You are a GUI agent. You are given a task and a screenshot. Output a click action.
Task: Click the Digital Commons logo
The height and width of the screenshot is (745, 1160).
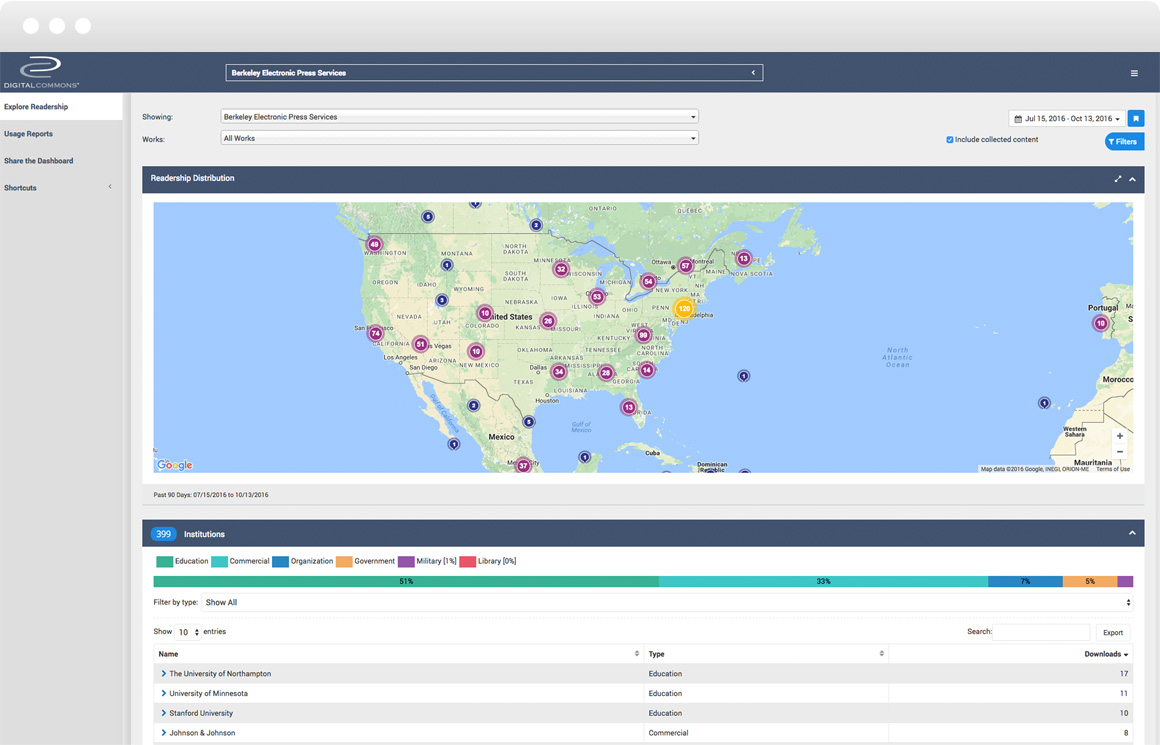click(x=41, y=72)
